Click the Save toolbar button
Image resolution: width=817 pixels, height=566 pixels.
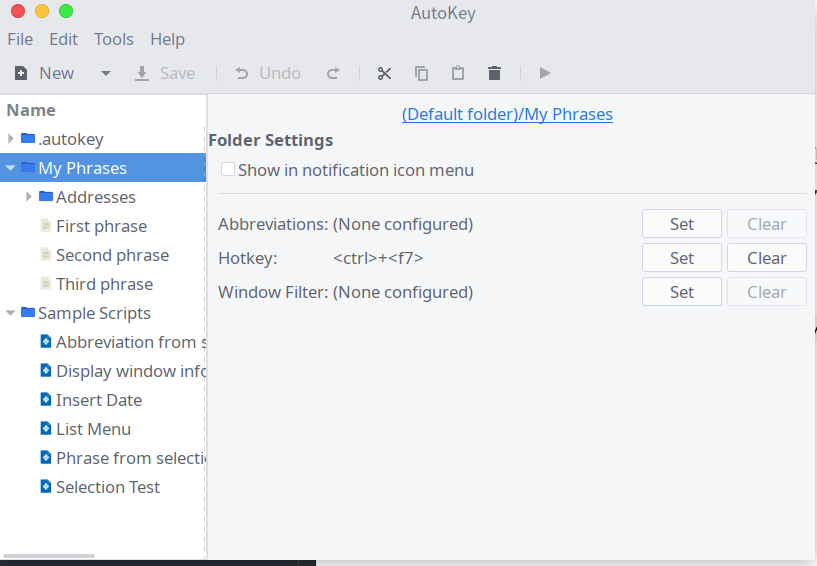[x=165, y=73]
